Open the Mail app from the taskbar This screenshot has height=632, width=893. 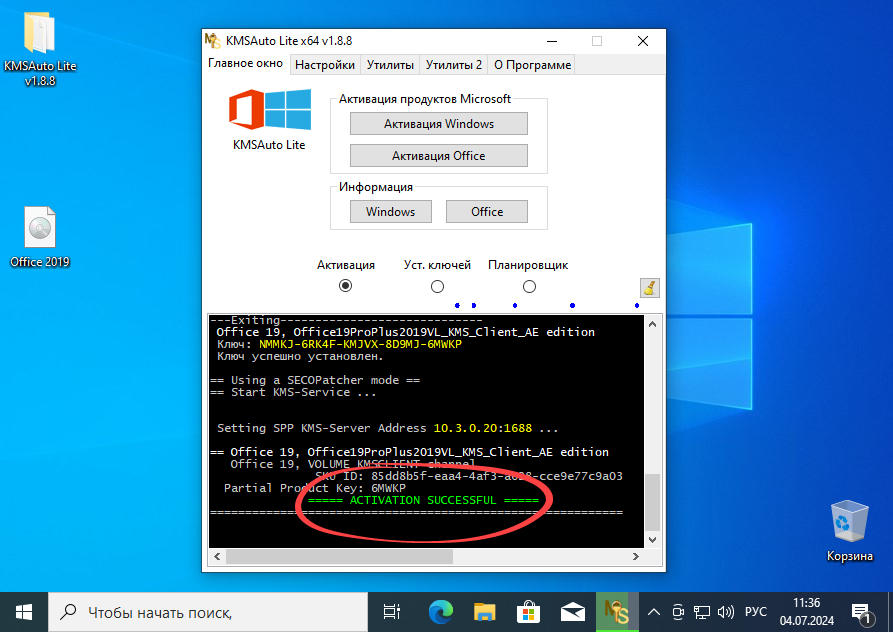click(572, 611)
